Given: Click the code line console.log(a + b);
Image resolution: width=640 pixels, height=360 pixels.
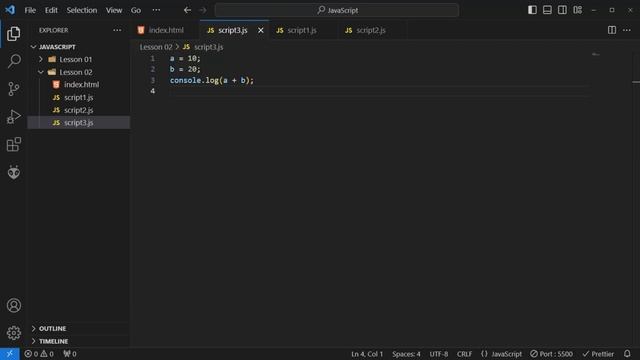Looking at the screenshot, I should [x=212, y=80].
